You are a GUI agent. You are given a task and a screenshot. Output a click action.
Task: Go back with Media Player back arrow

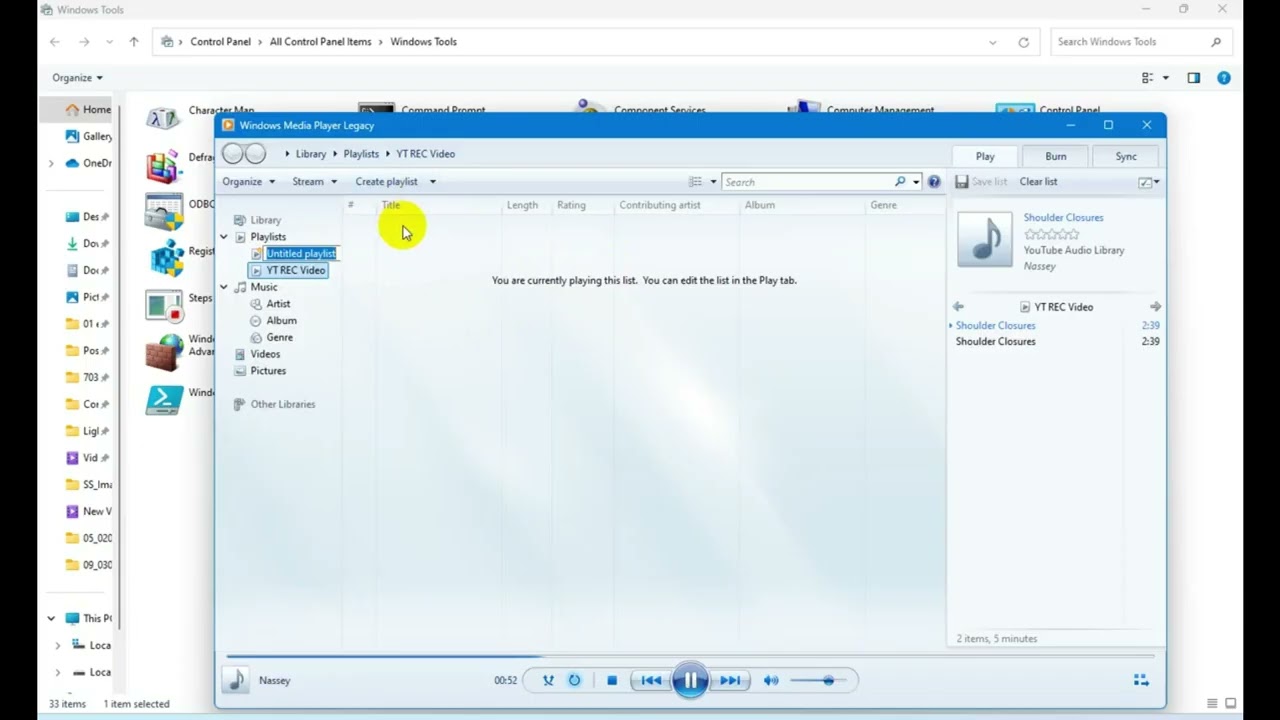tap(232, 153)
